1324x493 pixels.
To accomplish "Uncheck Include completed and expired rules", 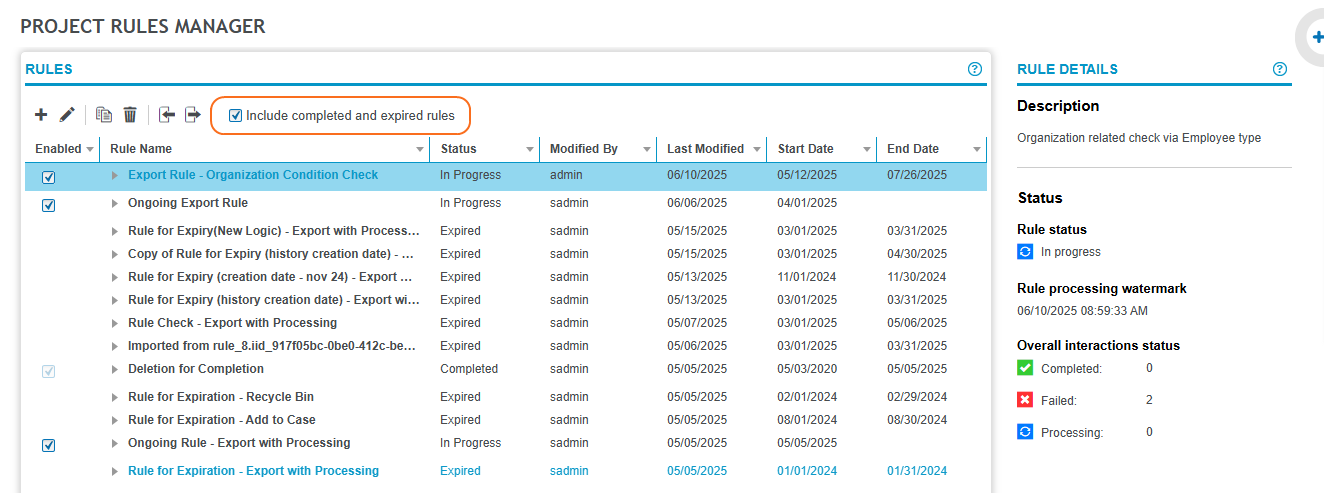I will pyautogui.click(x=236, y=116).
